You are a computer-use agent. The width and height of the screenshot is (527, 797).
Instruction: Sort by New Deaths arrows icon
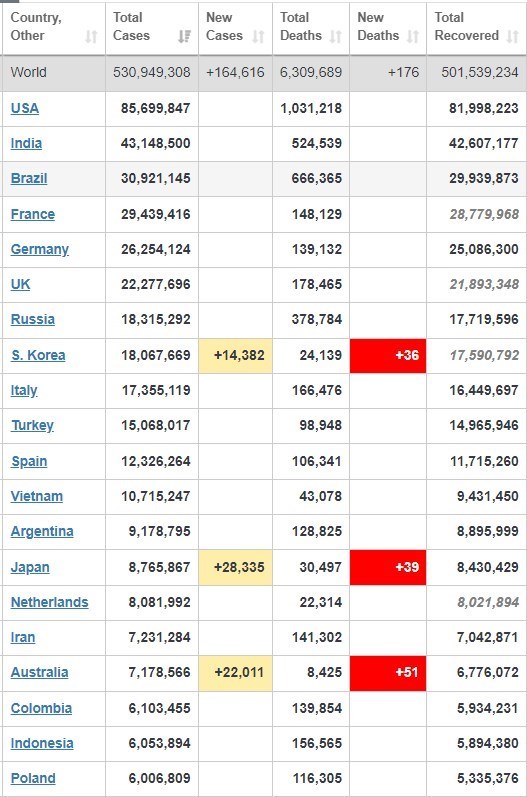pyautogui.click(x=413, y=37)
